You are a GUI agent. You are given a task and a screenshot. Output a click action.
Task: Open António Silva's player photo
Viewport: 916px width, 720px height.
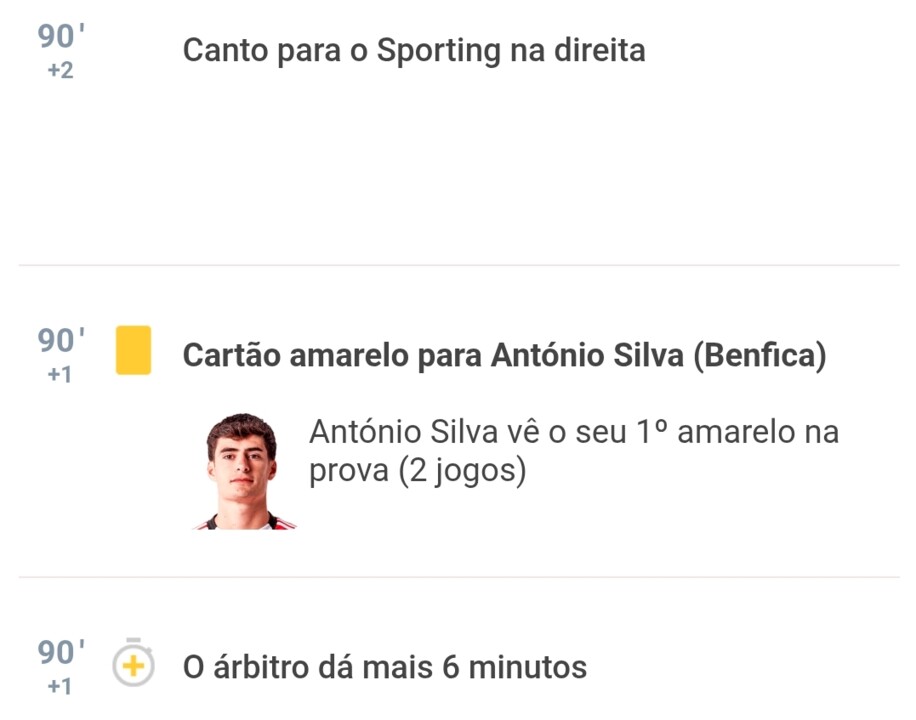click(242, 470)
